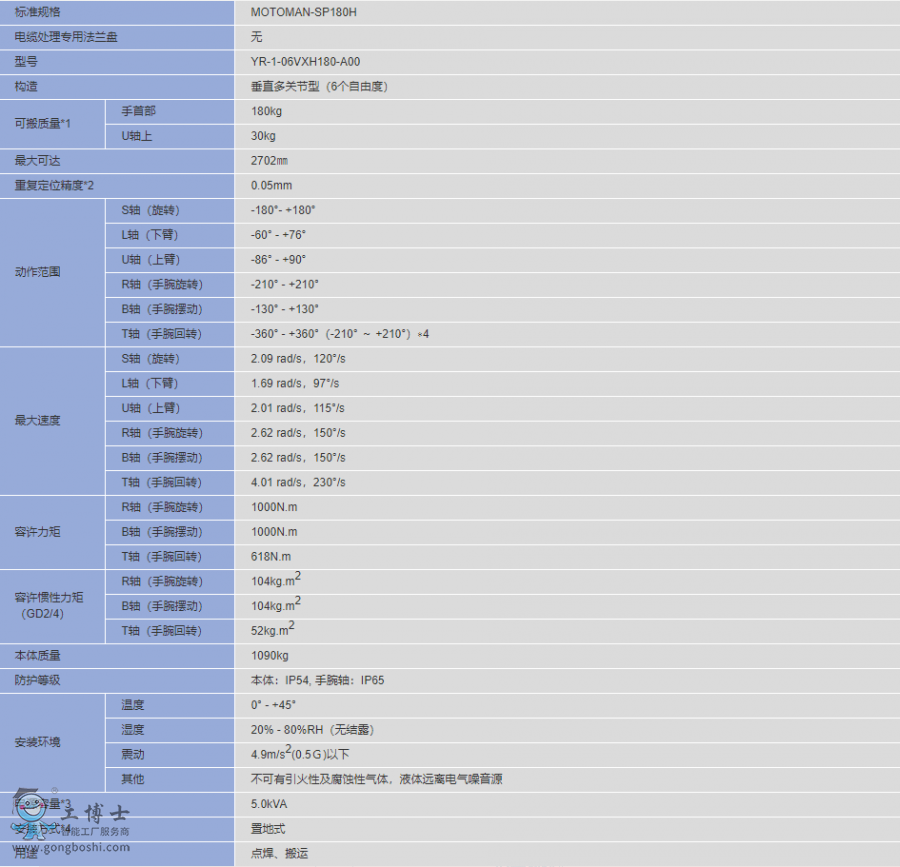Select the 5.0kVA power capacity value
Image resolution: width=900 pixels, height=867 pixels.
coord(271,804)
